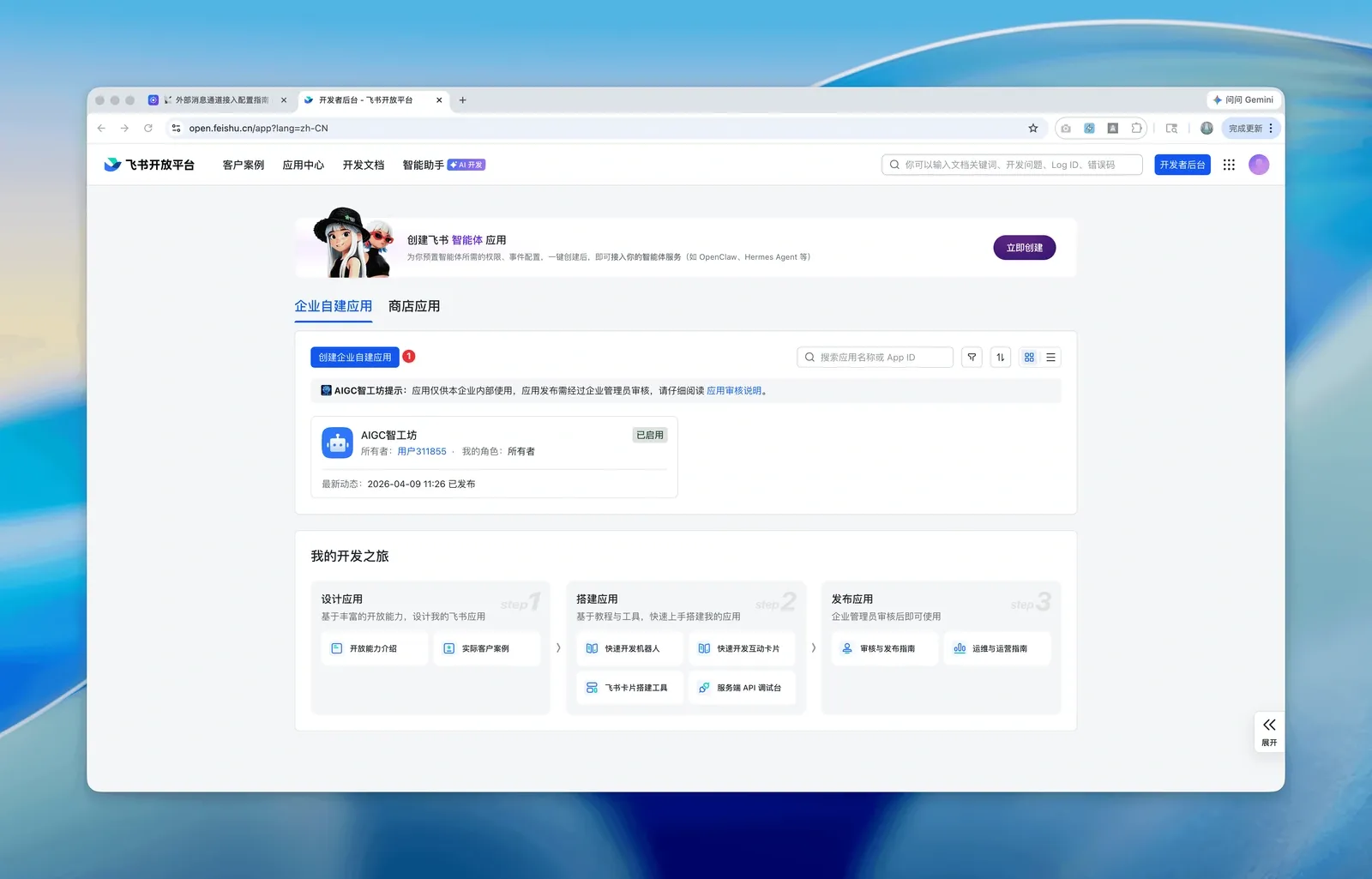Click the 创建企业自建应用 button

pyautogui.click(x=355, y=358)
